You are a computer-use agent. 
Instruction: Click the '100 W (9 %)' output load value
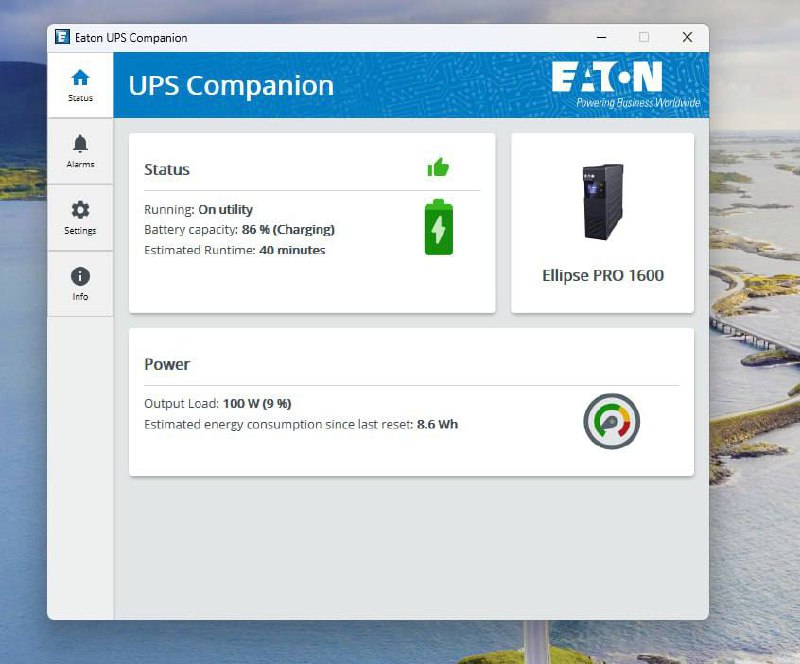pyautogui.click(x=257, y=404)
